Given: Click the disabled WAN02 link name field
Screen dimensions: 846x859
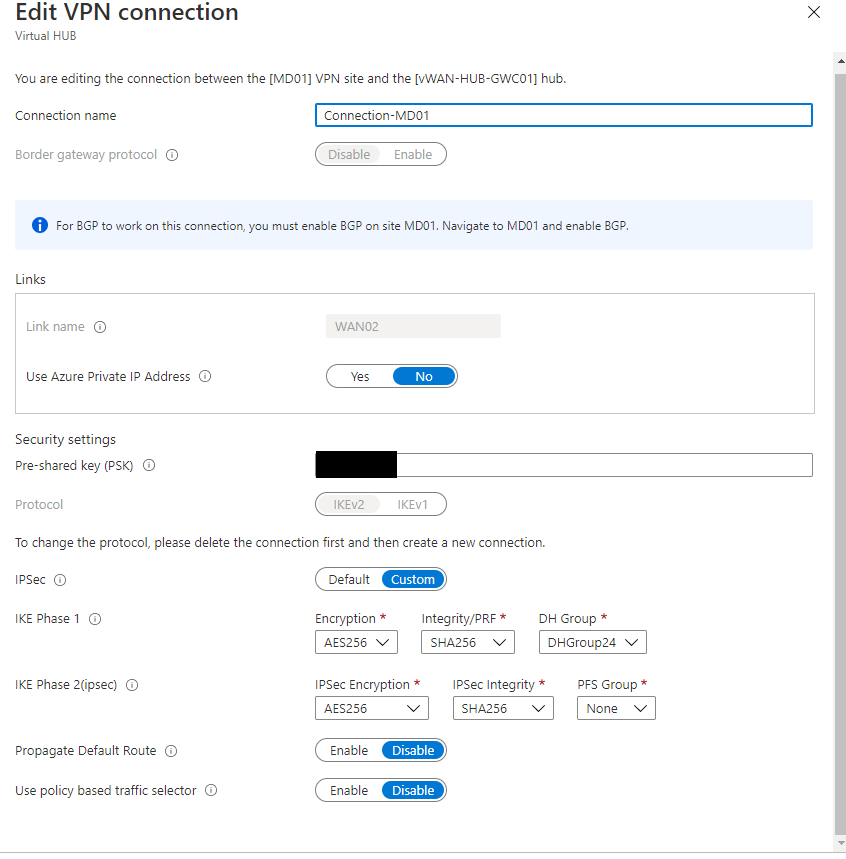Looking at the screenshot, I should click(x=413, y=326).
